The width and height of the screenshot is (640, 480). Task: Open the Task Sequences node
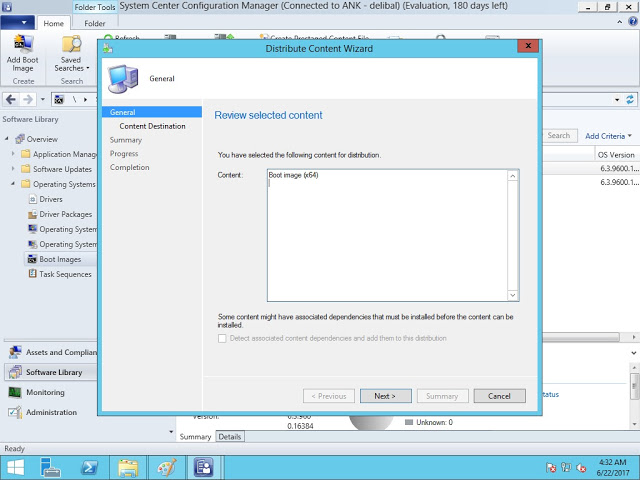coord(65,274)
